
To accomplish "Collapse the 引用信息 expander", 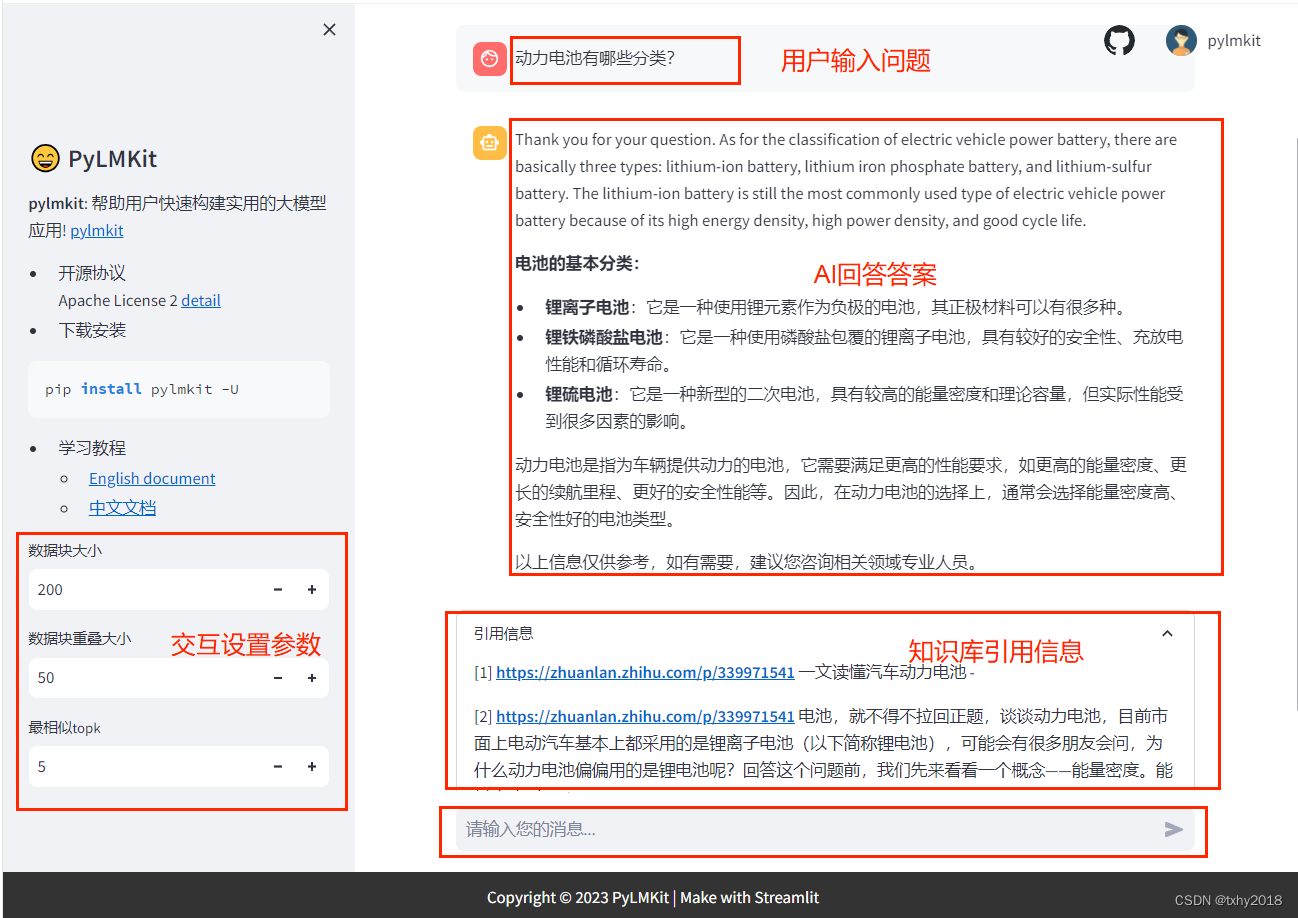I will [1167, 633].
